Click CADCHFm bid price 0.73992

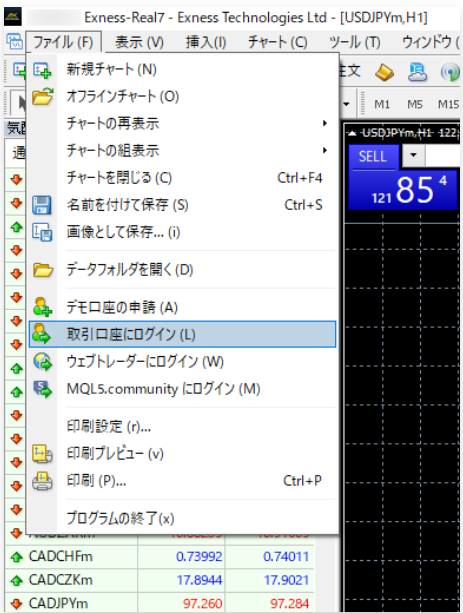click(199, 556)
